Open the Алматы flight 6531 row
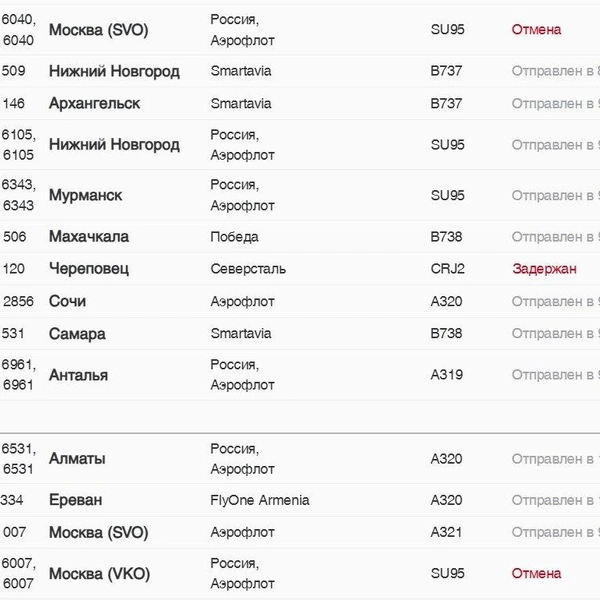Viewport: 600px width, 600px height. click(x=300, y=459)
